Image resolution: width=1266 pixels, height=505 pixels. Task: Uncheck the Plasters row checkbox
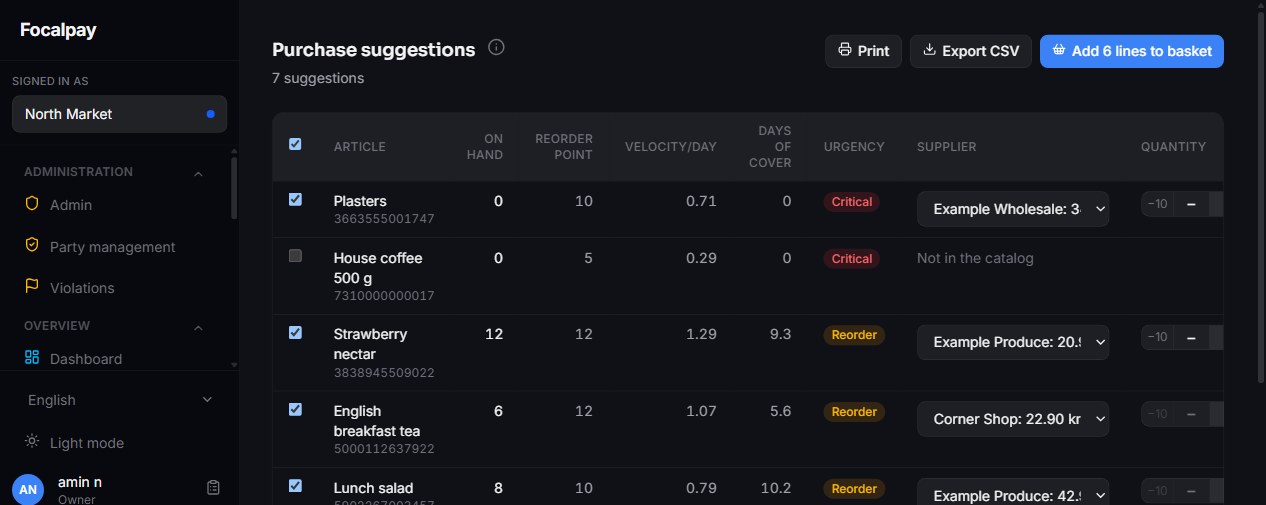pyautogui.click(x=295, y=199)
